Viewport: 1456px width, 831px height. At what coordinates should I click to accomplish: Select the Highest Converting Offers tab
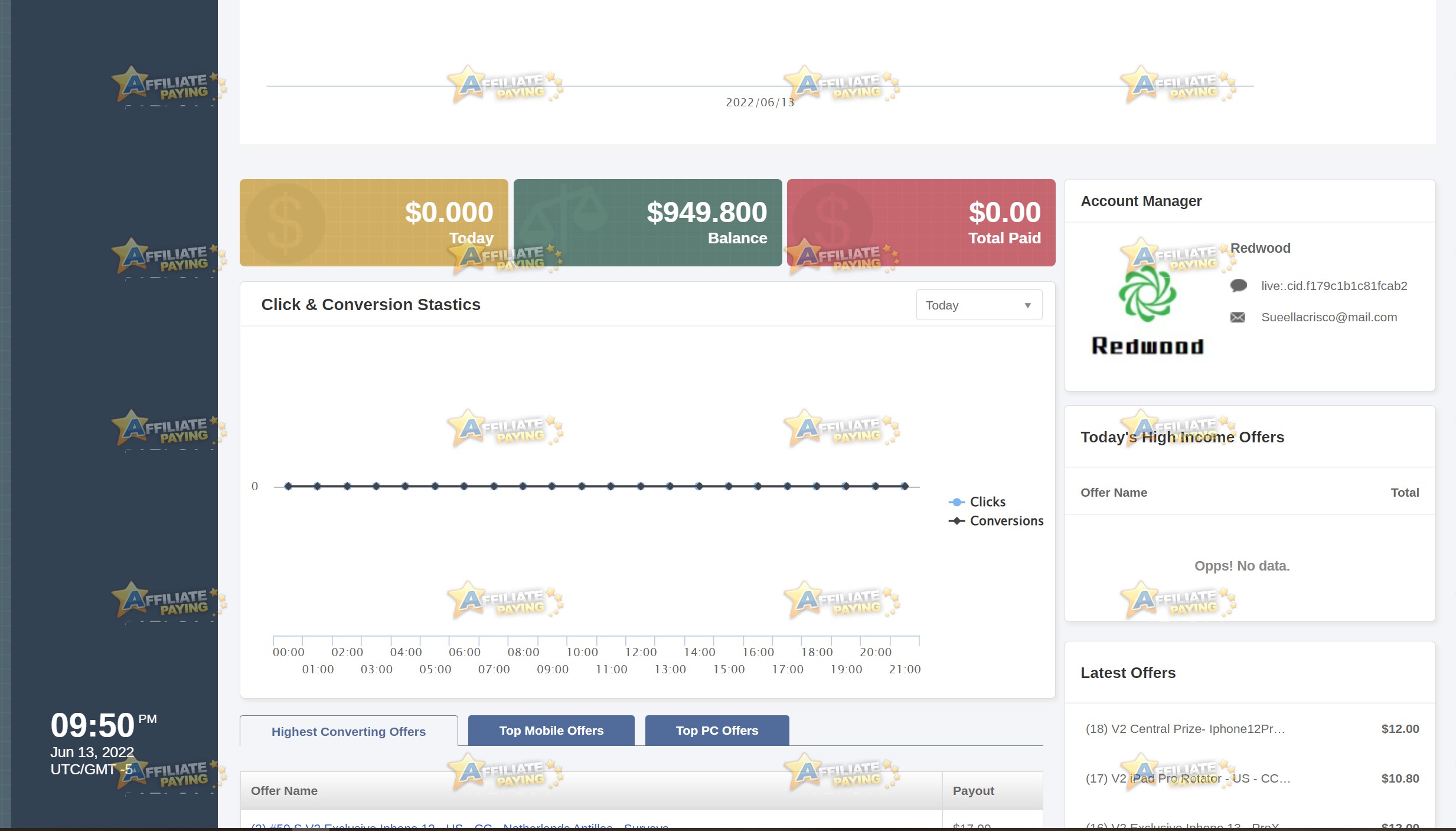point(348,731)
